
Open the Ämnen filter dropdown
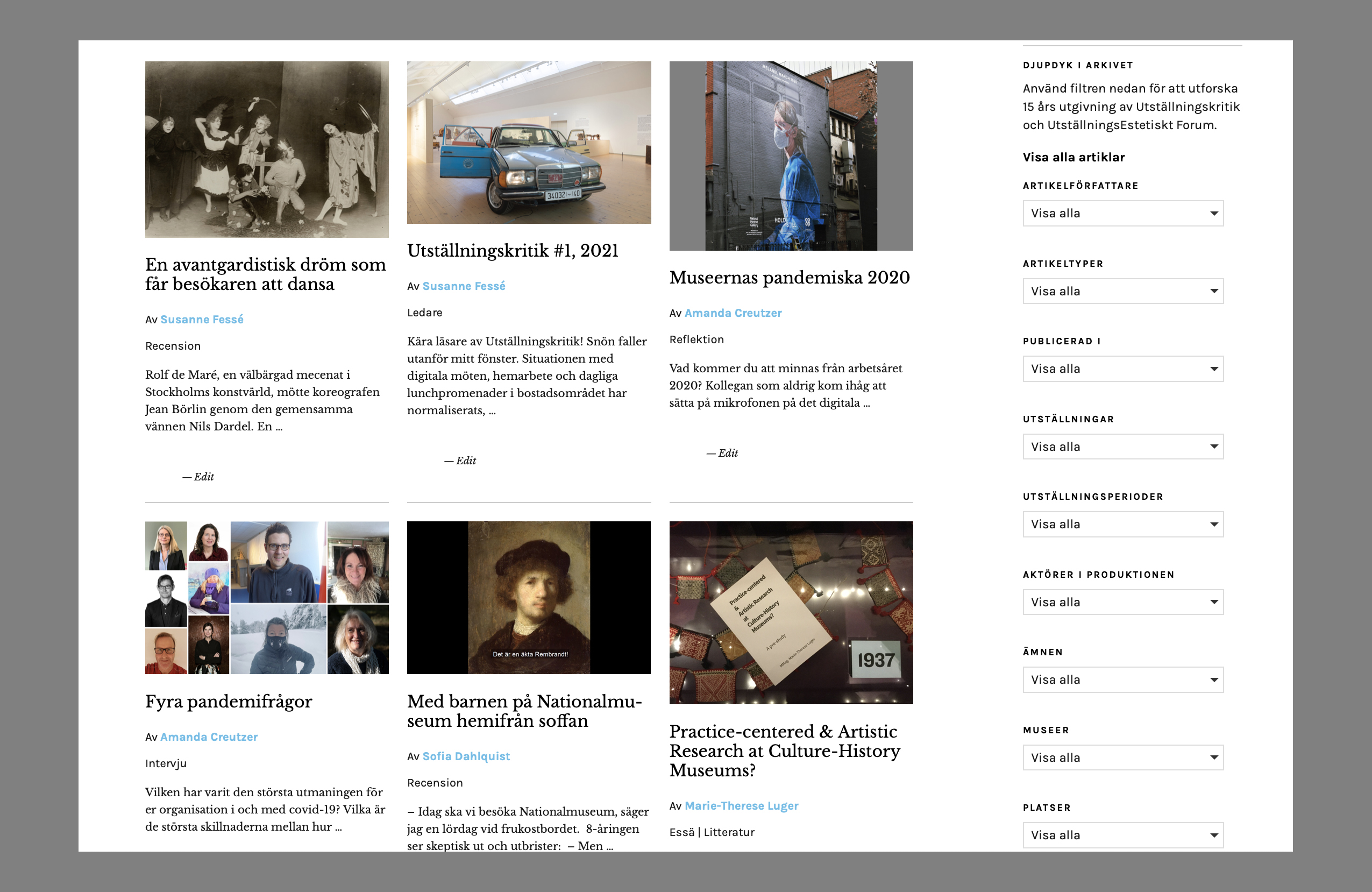pyautogui.click(x=1122, y=680)
